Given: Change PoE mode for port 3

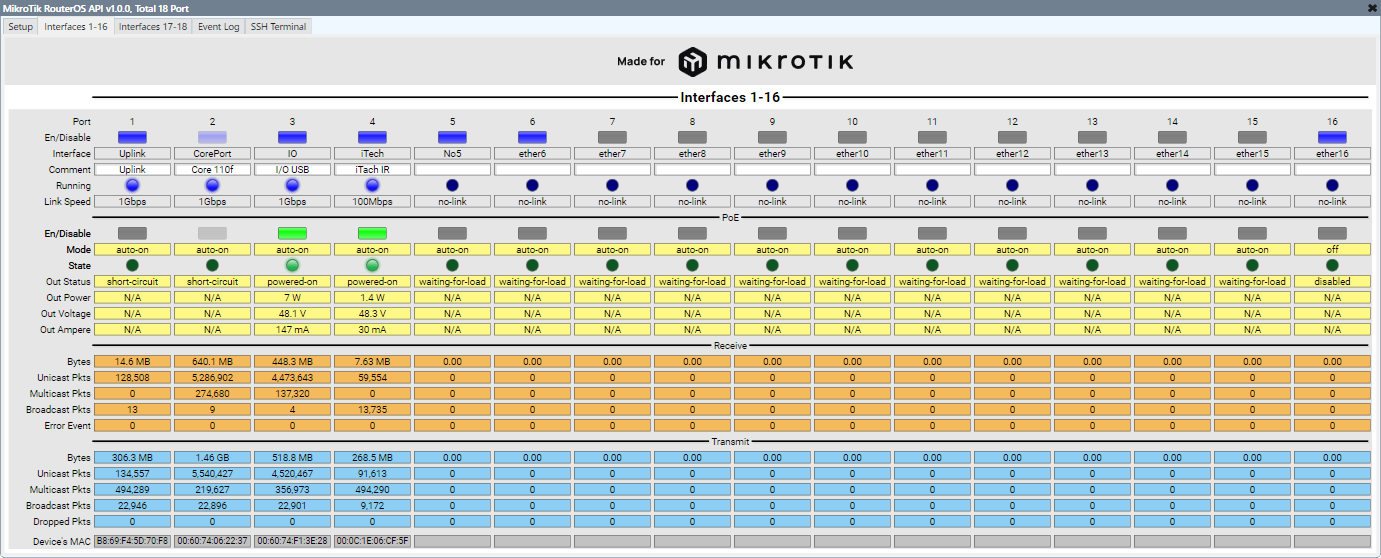Looking at the screenshot, I should tap(292, 250).
